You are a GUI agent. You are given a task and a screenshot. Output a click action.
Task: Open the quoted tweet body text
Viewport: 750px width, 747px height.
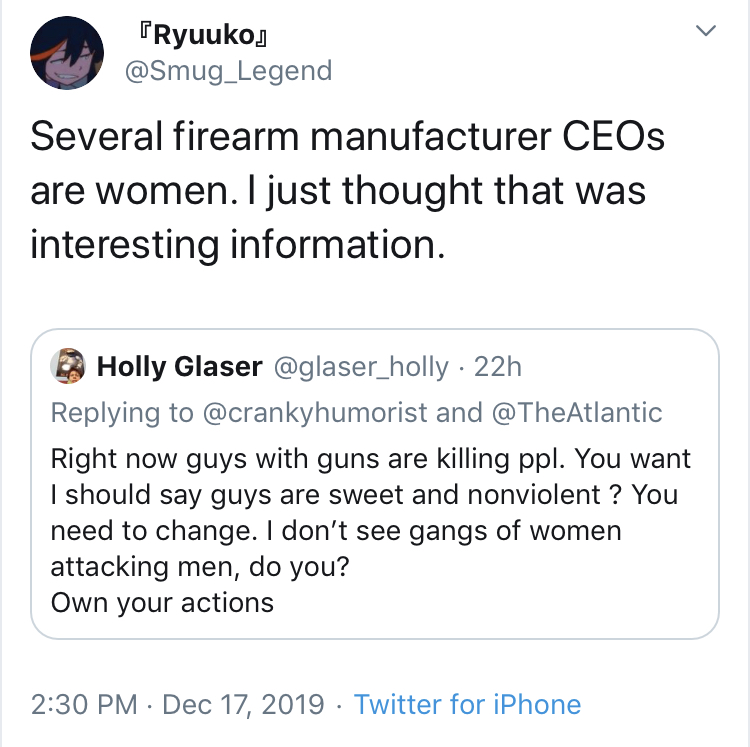[371, 530]
